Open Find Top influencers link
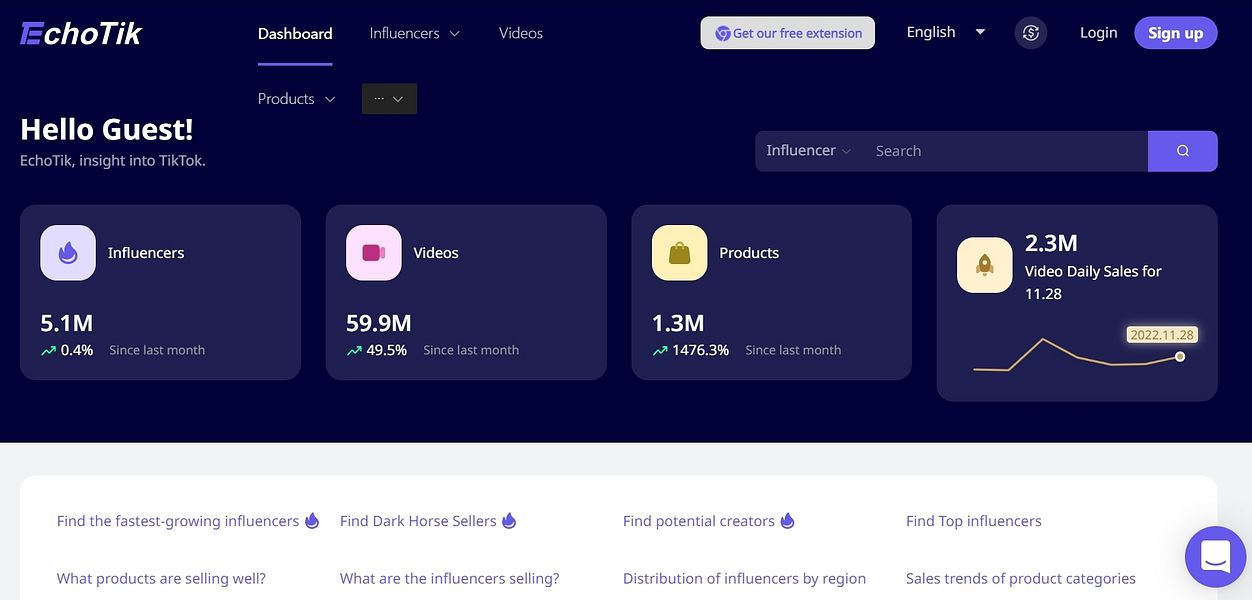The image size is (1252, 600). click(974, 521)
